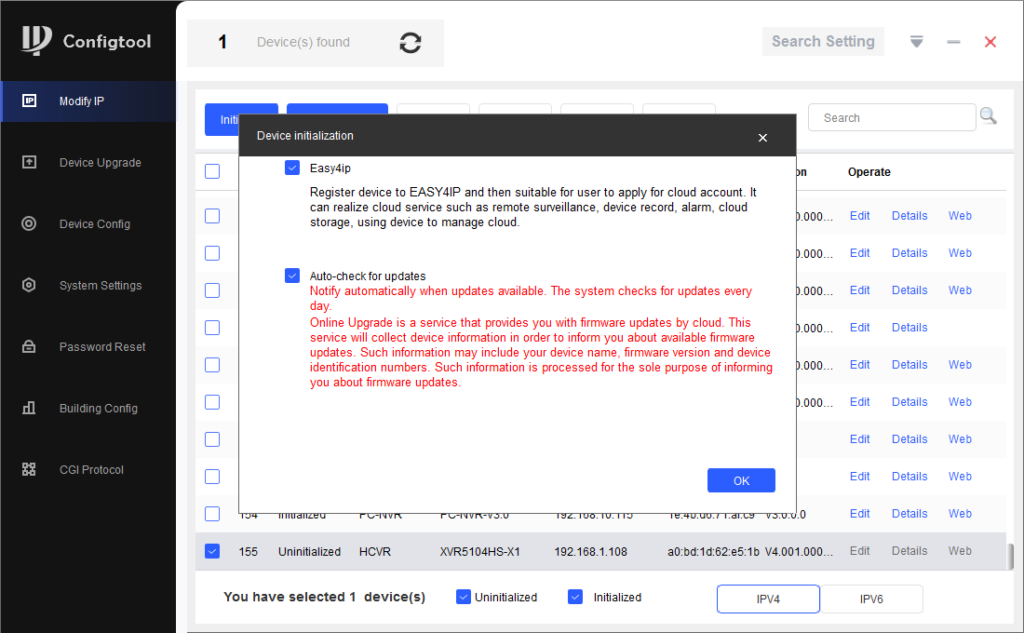Disable Auto-check for updates checkbox

(292, 276)
